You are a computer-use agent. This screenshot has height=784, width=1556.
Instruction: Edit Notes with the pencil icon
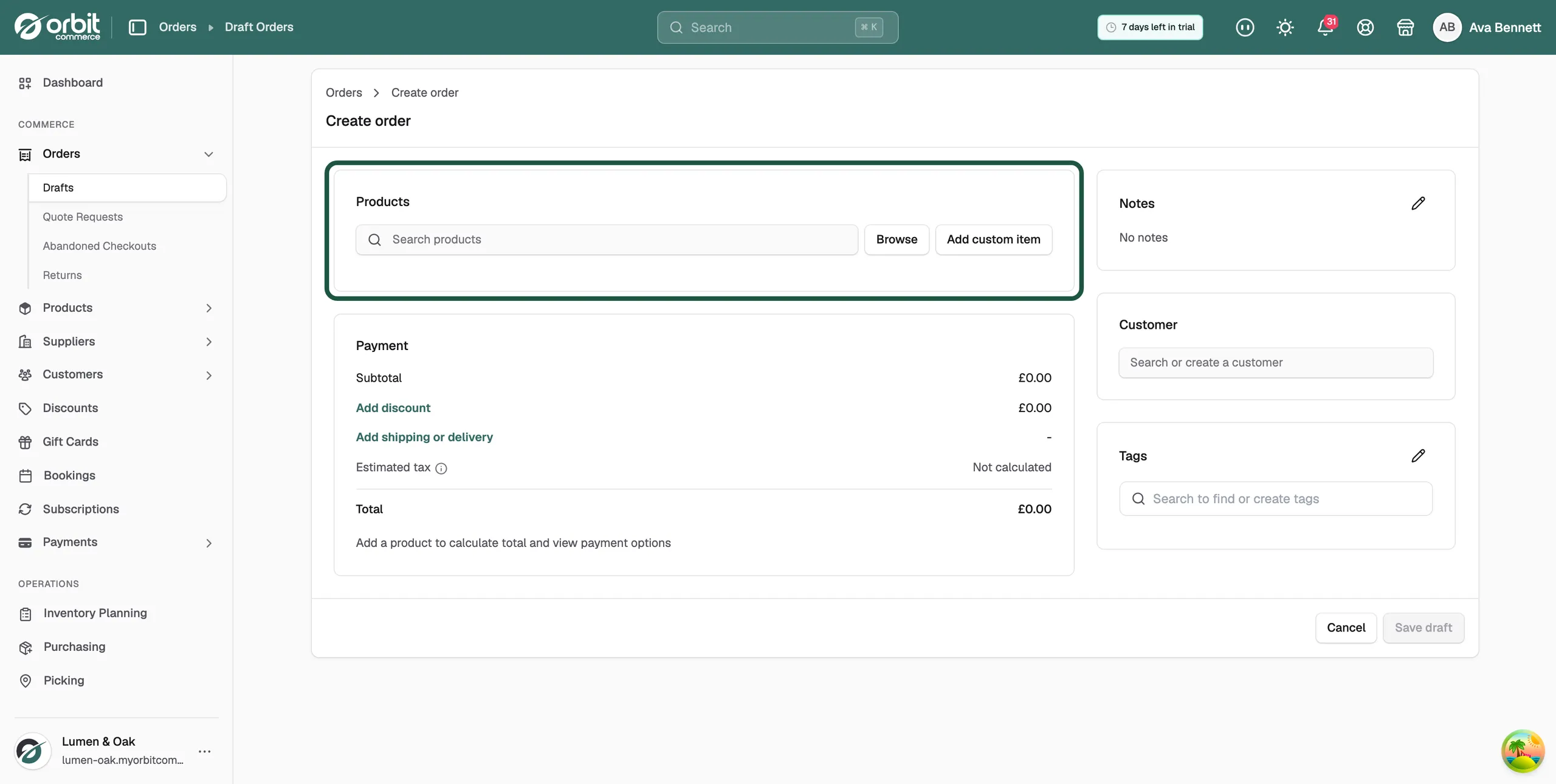coord(1418,204)
